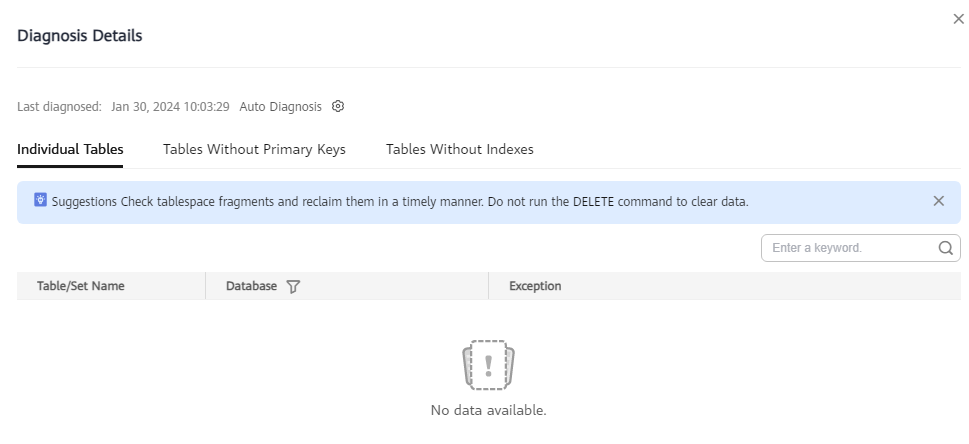Click the empty-state exclamation placeholder icon
Image resolution: width=969 pixels, height=444 pixels.
click(x=488, y=365)
